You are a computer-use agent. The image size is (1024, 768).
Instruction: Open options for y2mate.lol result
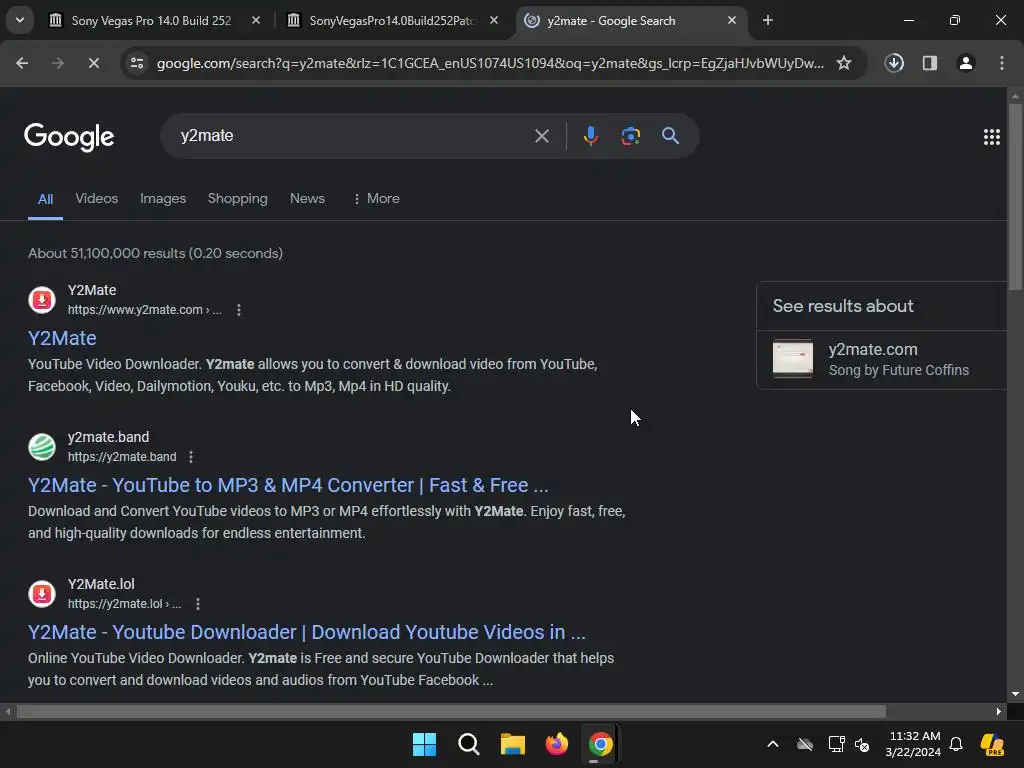pyautogui.click(x=198, y=604)
